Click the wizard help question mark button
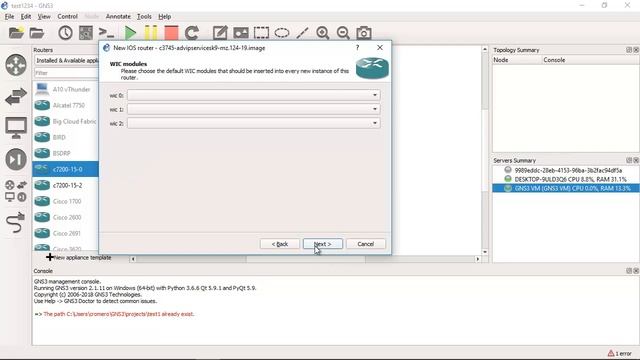The width and height of the screenshot is (640, 360). (357, 48)
